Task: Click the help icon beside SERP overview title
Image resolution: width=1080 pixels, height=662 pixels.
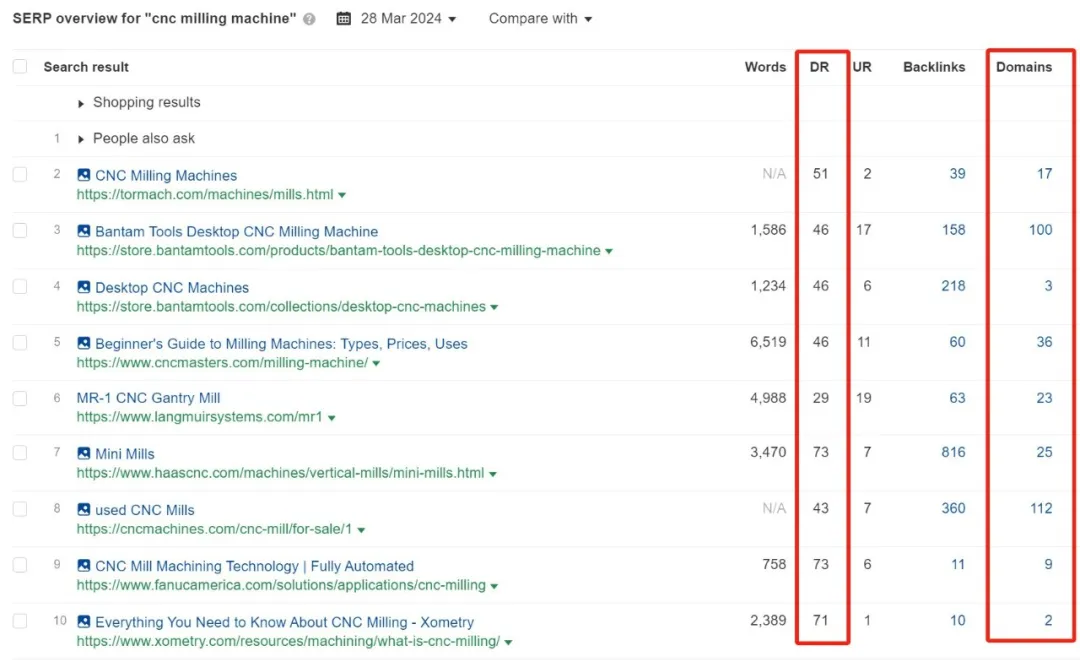Action: 309,19
